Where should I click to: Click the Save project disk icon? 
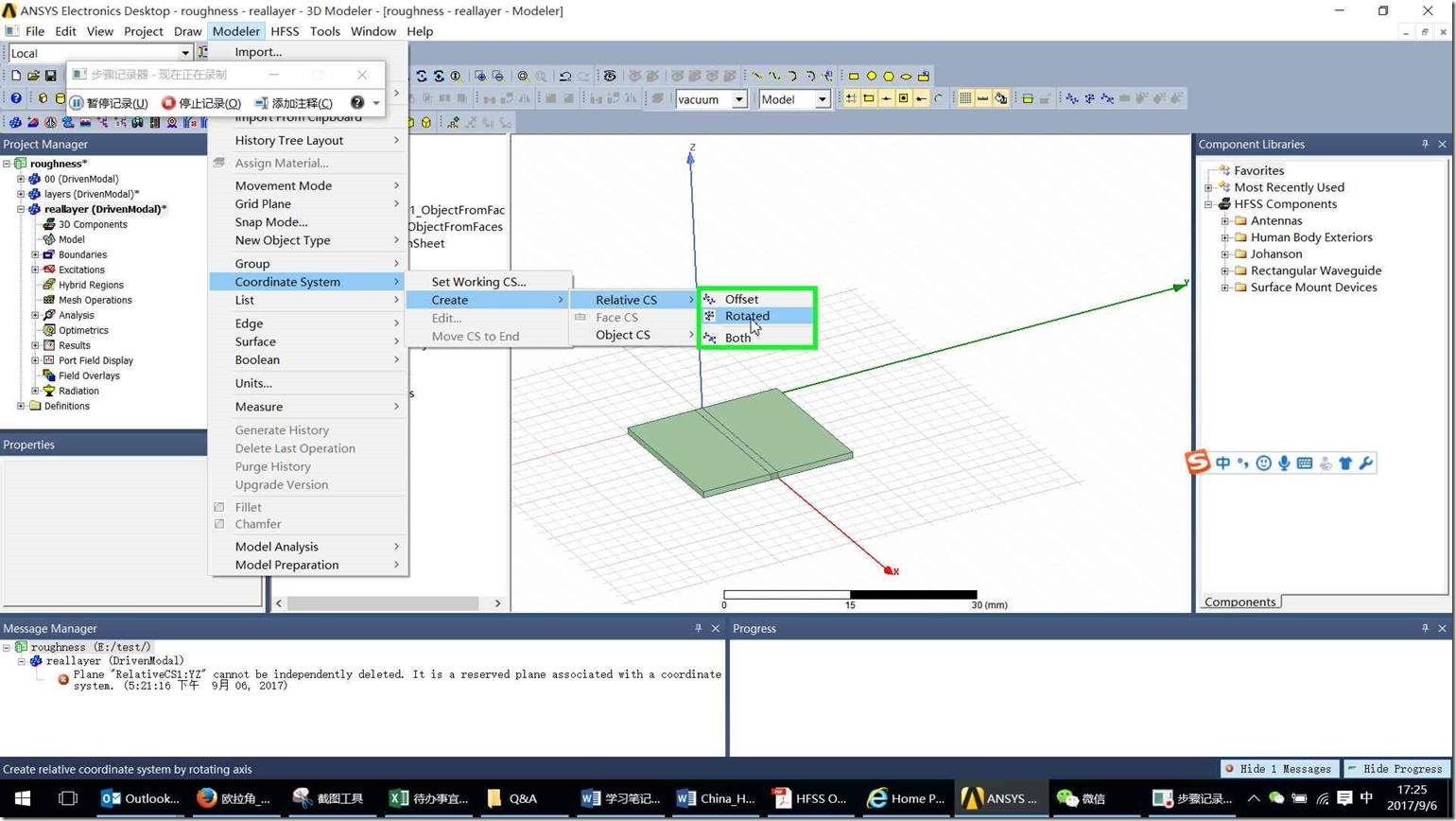coord(50,76)
